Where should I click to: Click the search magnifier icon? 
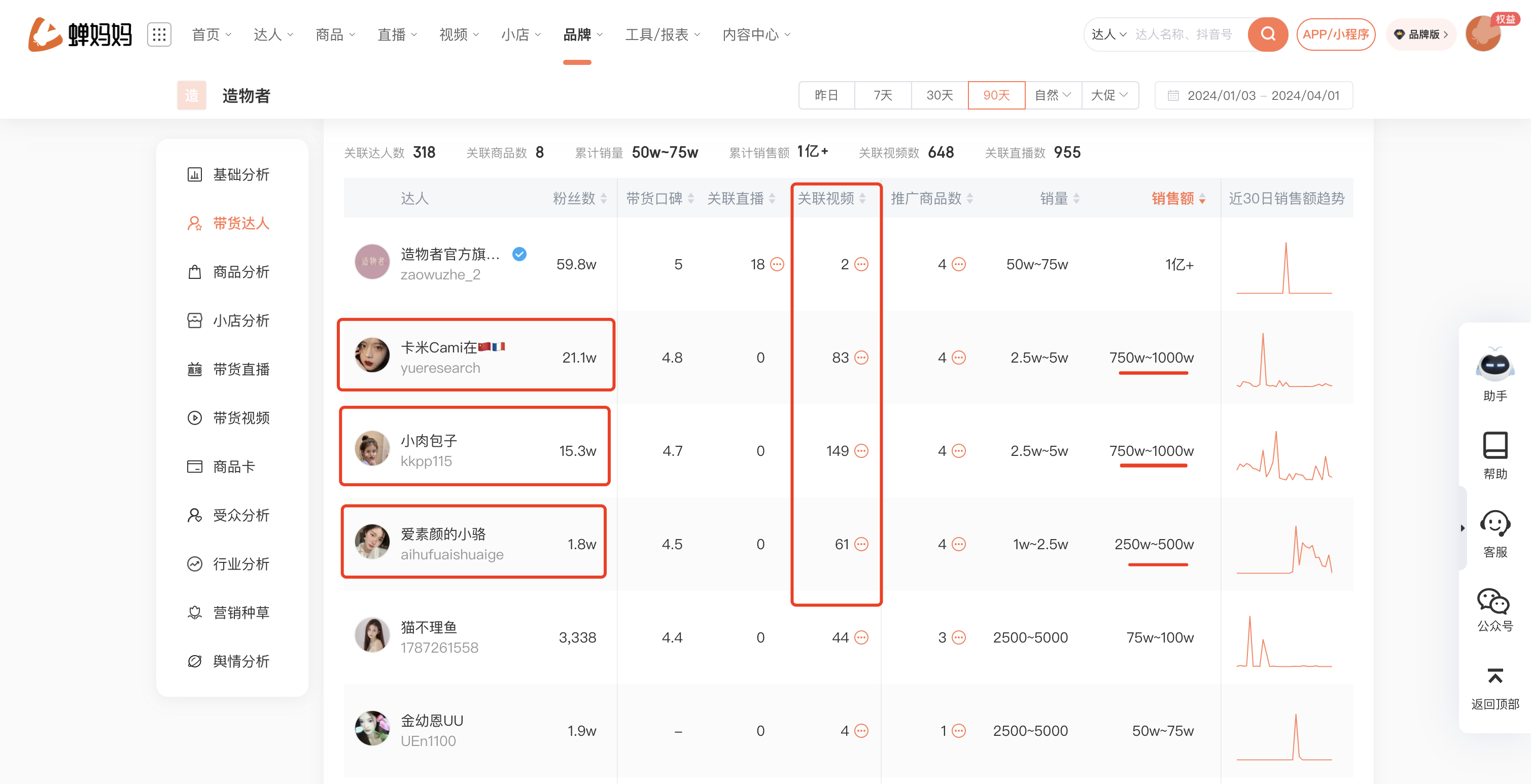pyautogui.click(x=1267, y=34)
